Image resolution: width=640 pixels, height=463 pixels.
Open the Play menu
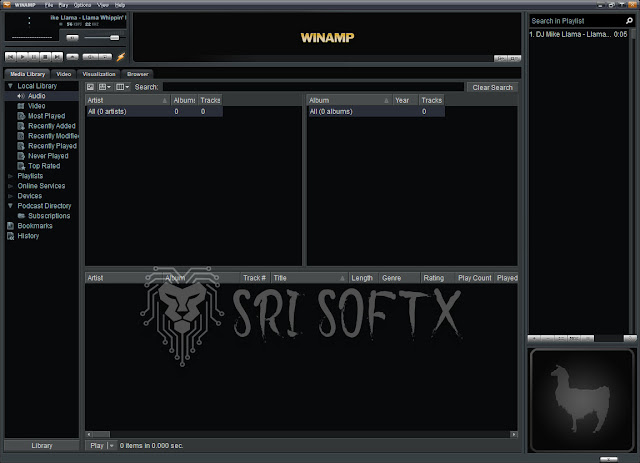pyautogui.click(x=63, y=5)
